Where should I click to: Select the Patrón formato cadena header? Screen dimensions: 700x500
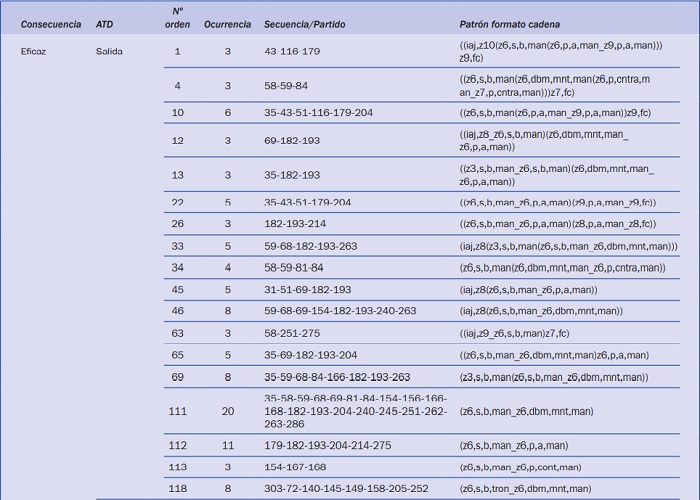pyautogui.click(x=509, y=23)
